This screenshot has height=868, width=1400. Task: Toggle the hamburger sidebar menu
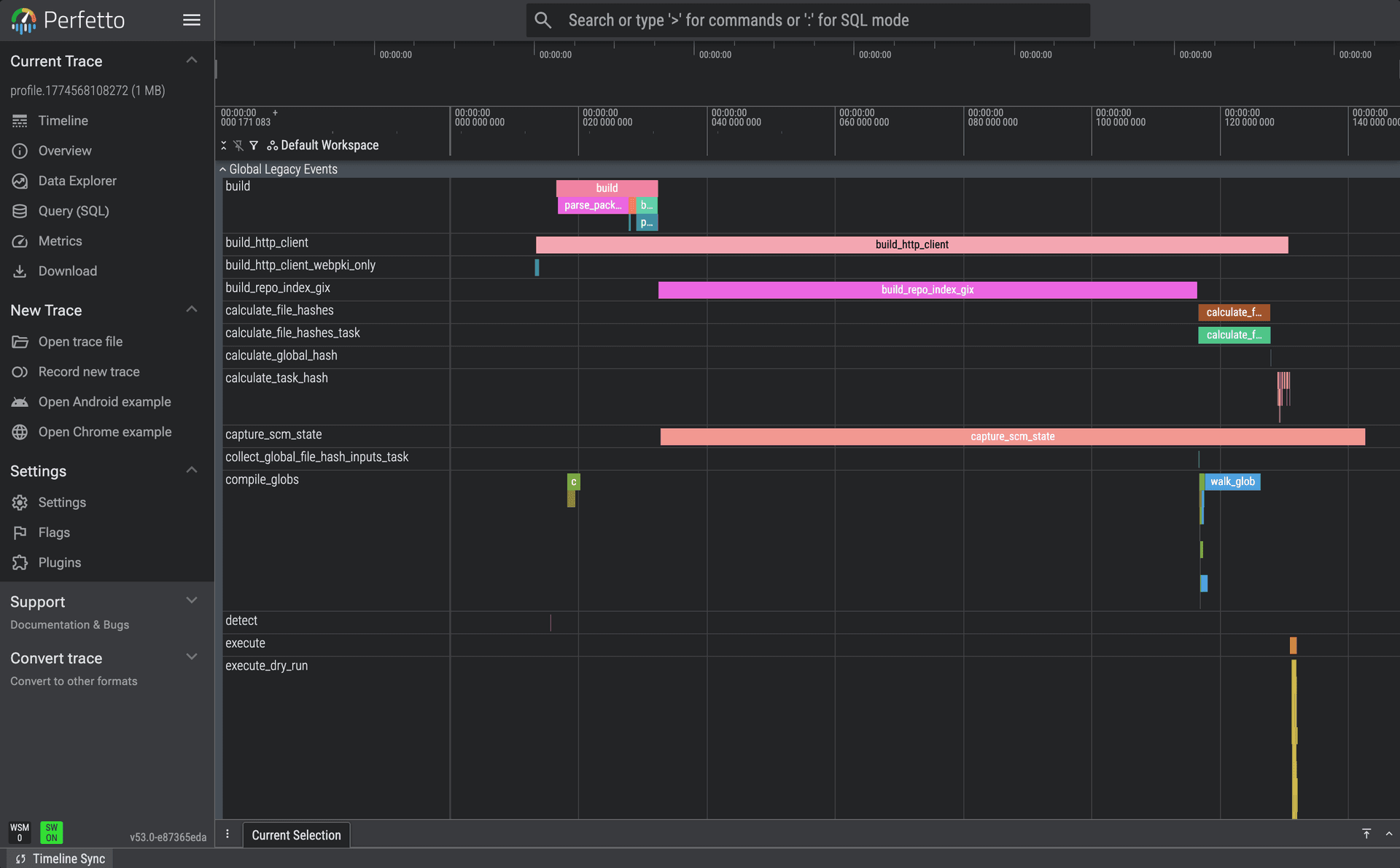(191, 20)
